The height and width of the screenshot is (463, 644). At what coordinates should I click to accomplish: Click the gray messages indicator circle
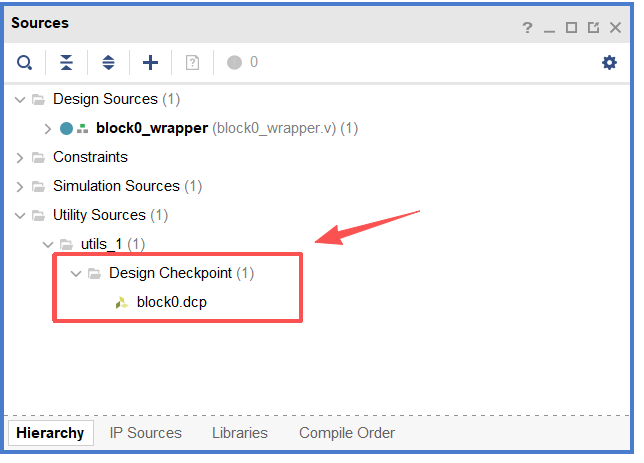(235, 62)
